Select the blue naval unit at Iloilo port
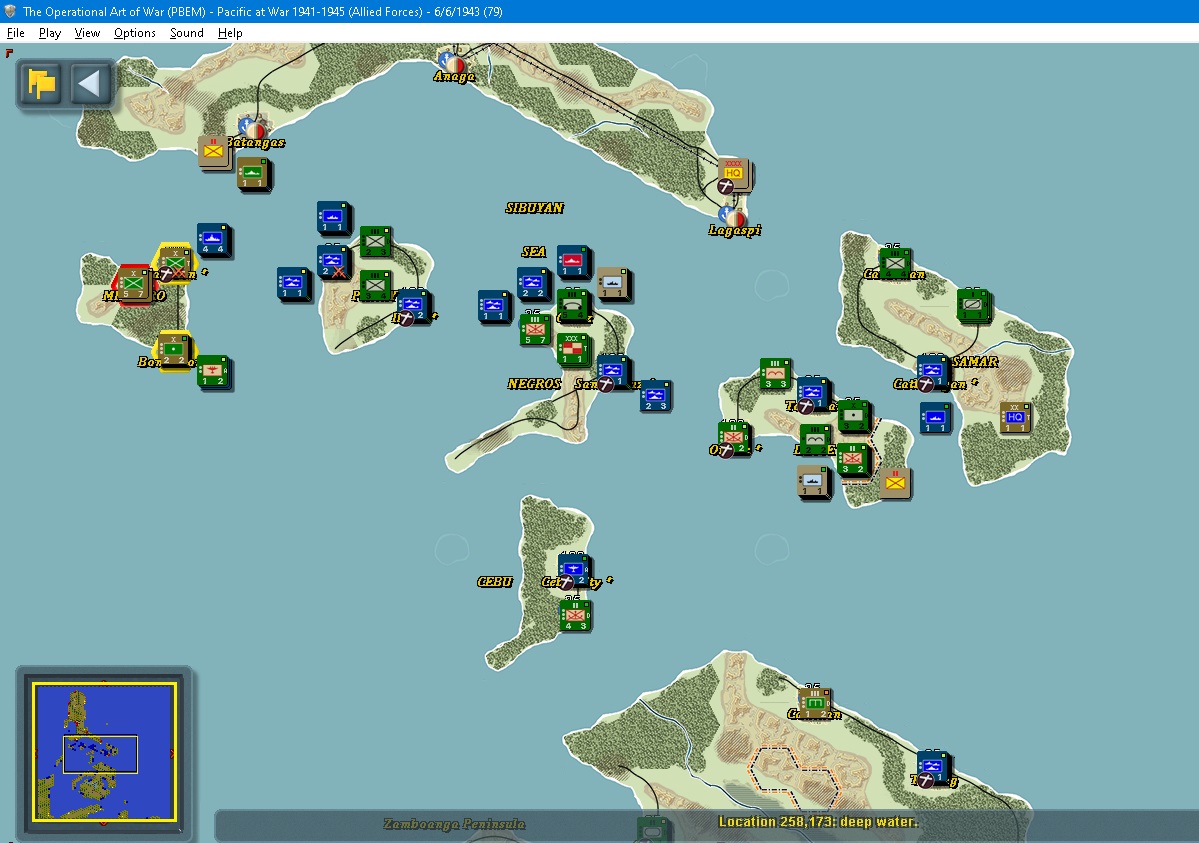Screen dimensions: 1199x843 pyautogui.click(x=414, y=306)
